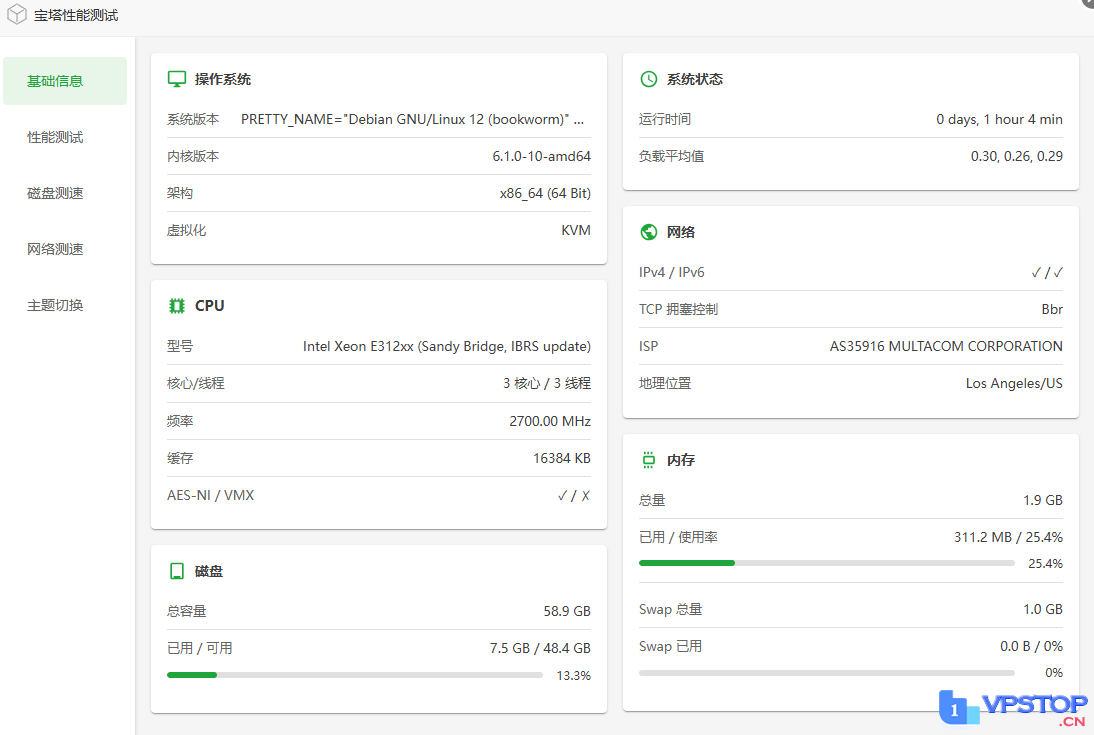This screenshot has height=735, width=1094.
Task: Click the AS35916 MULTACOM CORPORATION ISP value
Action: click(946, 346)
